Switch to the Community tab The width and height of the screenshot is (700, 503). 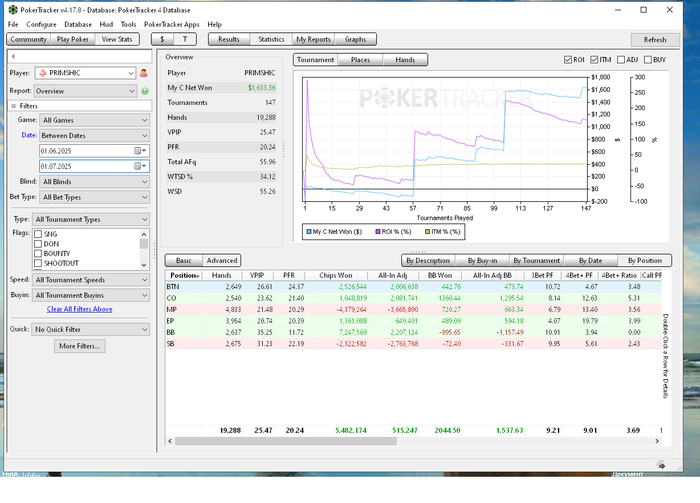click(29, 39)
